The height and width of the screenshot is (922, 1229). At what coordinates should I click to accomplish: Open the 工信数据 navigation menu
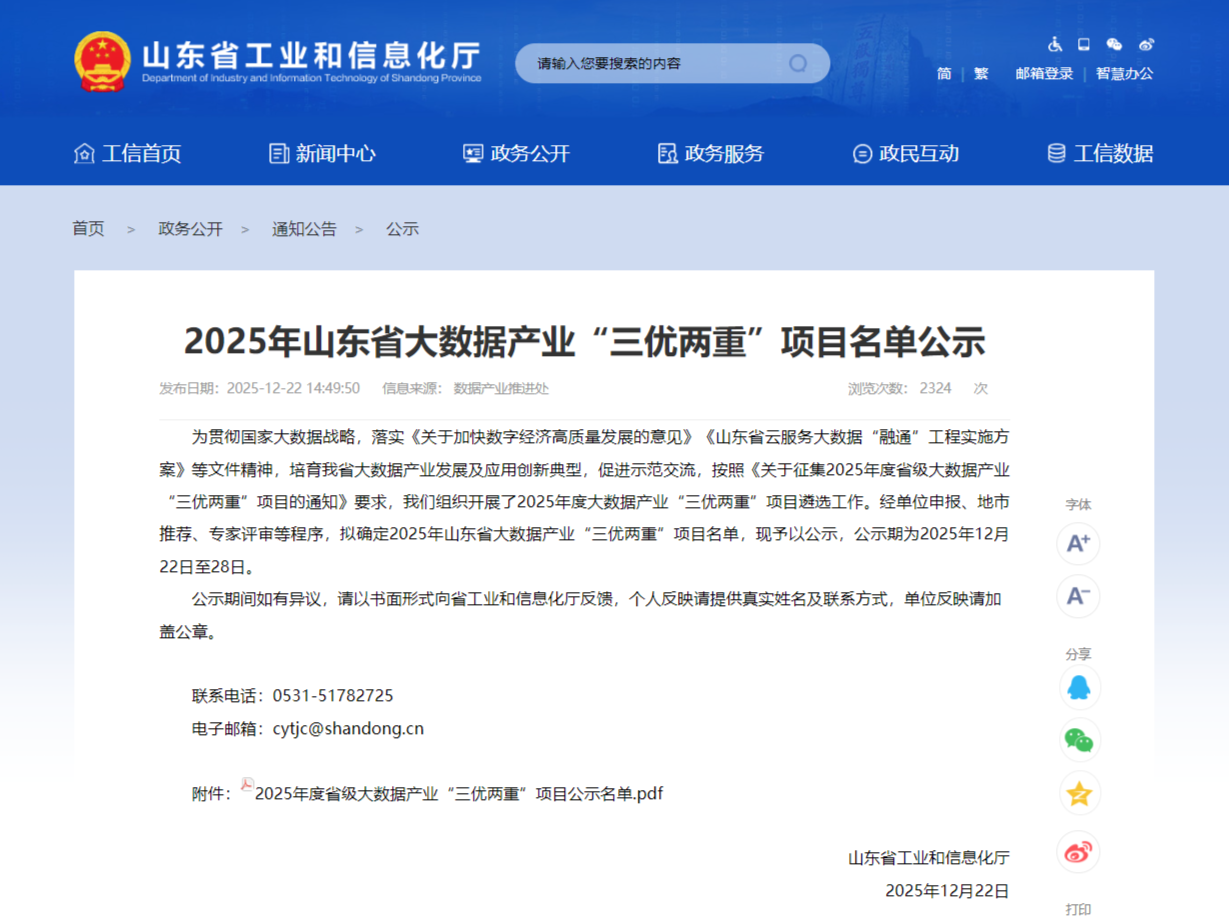point(1111,153)
